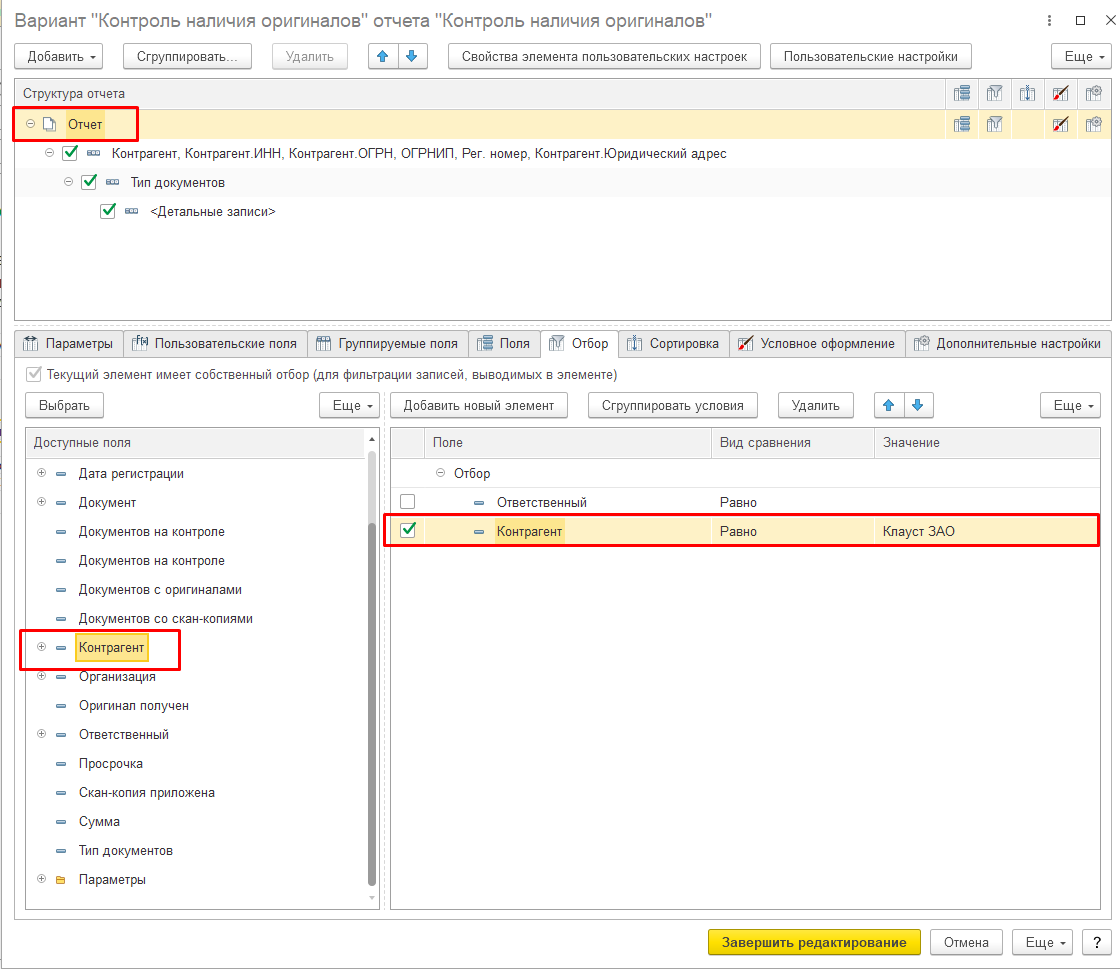Image resolution: width=1120 pixels, height=969 pixels.
Task: Expand Документ available field
Action: 41,502
